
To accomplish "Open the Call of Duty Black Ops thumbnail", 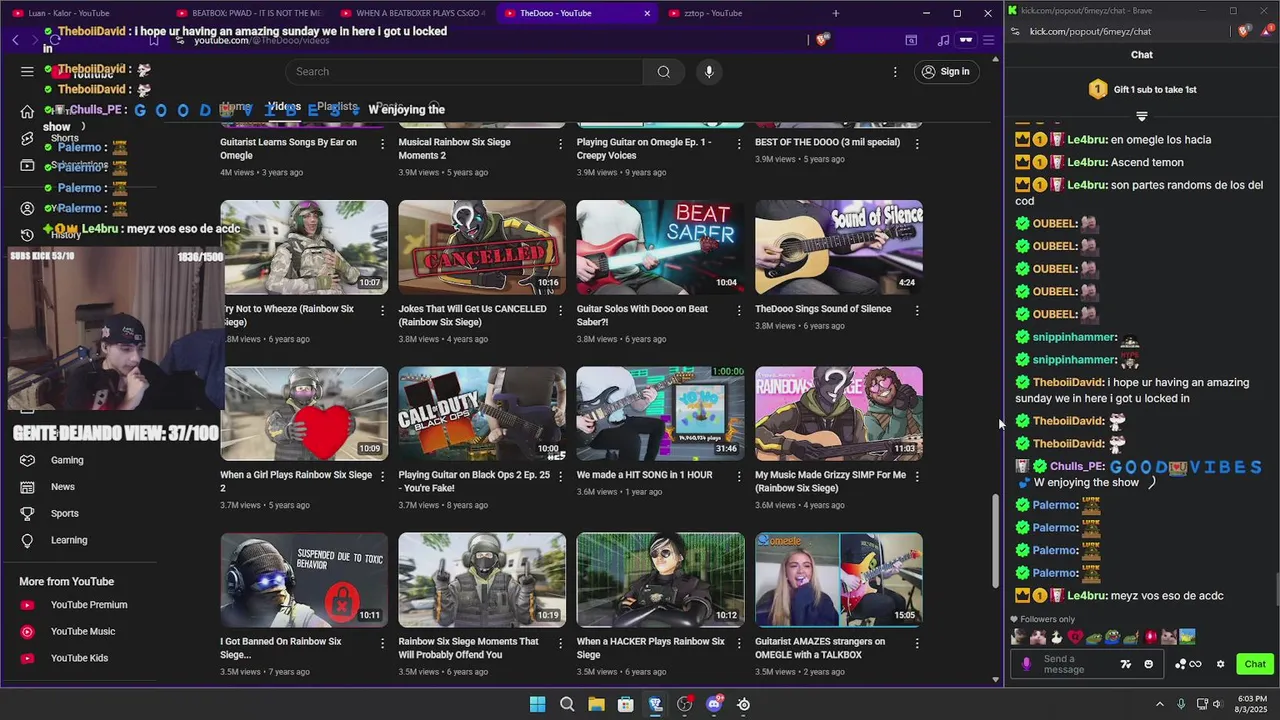I will (x=482, y=413).
